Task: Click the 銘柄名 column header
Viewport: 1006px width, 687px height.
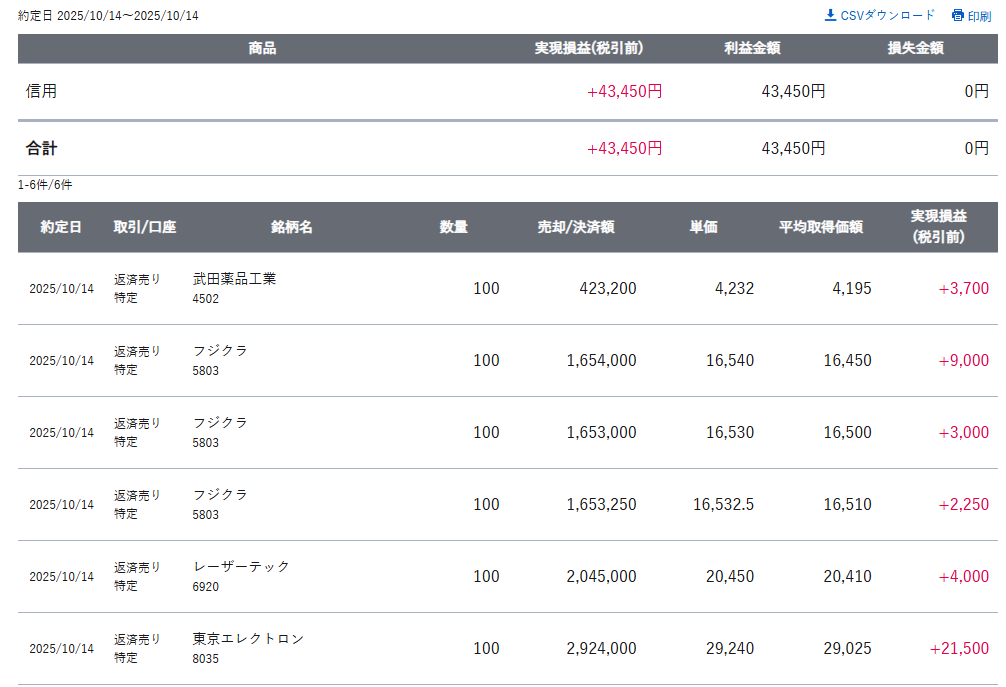Action: [291, 227]
